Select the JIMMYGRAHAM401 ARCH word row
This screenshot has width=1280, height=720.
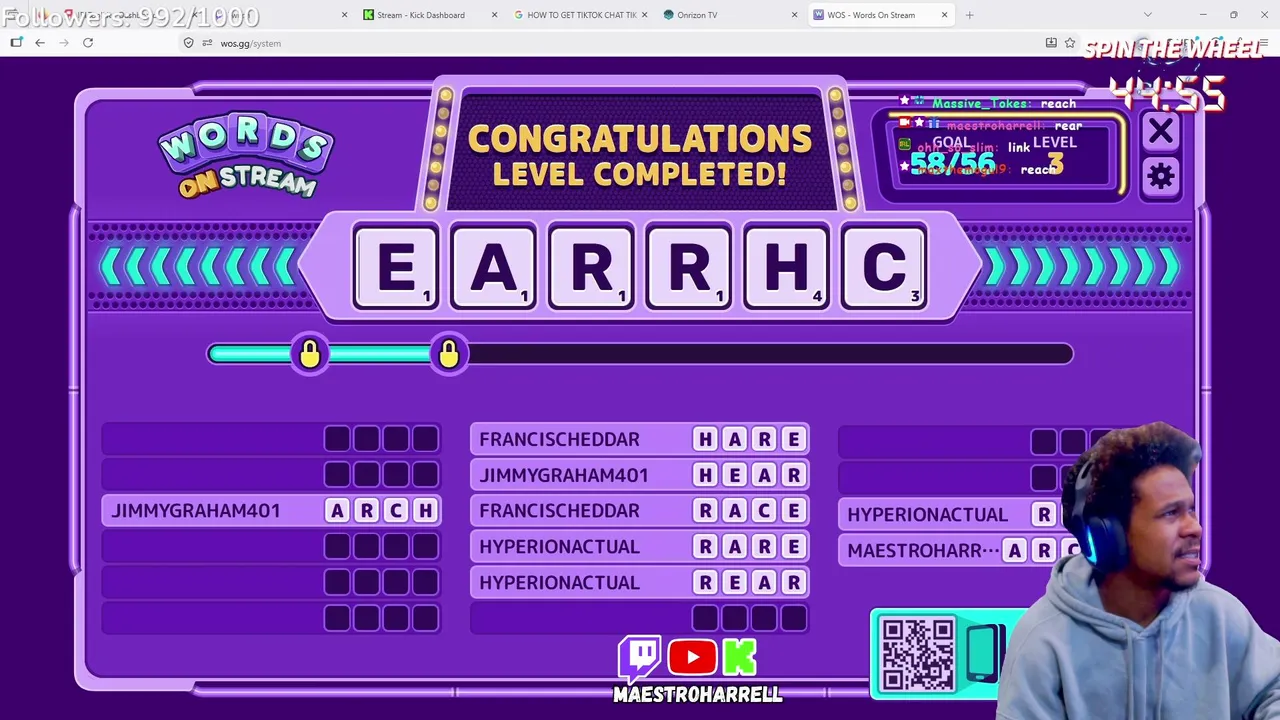pyautogui.click(x=271, y=511)
